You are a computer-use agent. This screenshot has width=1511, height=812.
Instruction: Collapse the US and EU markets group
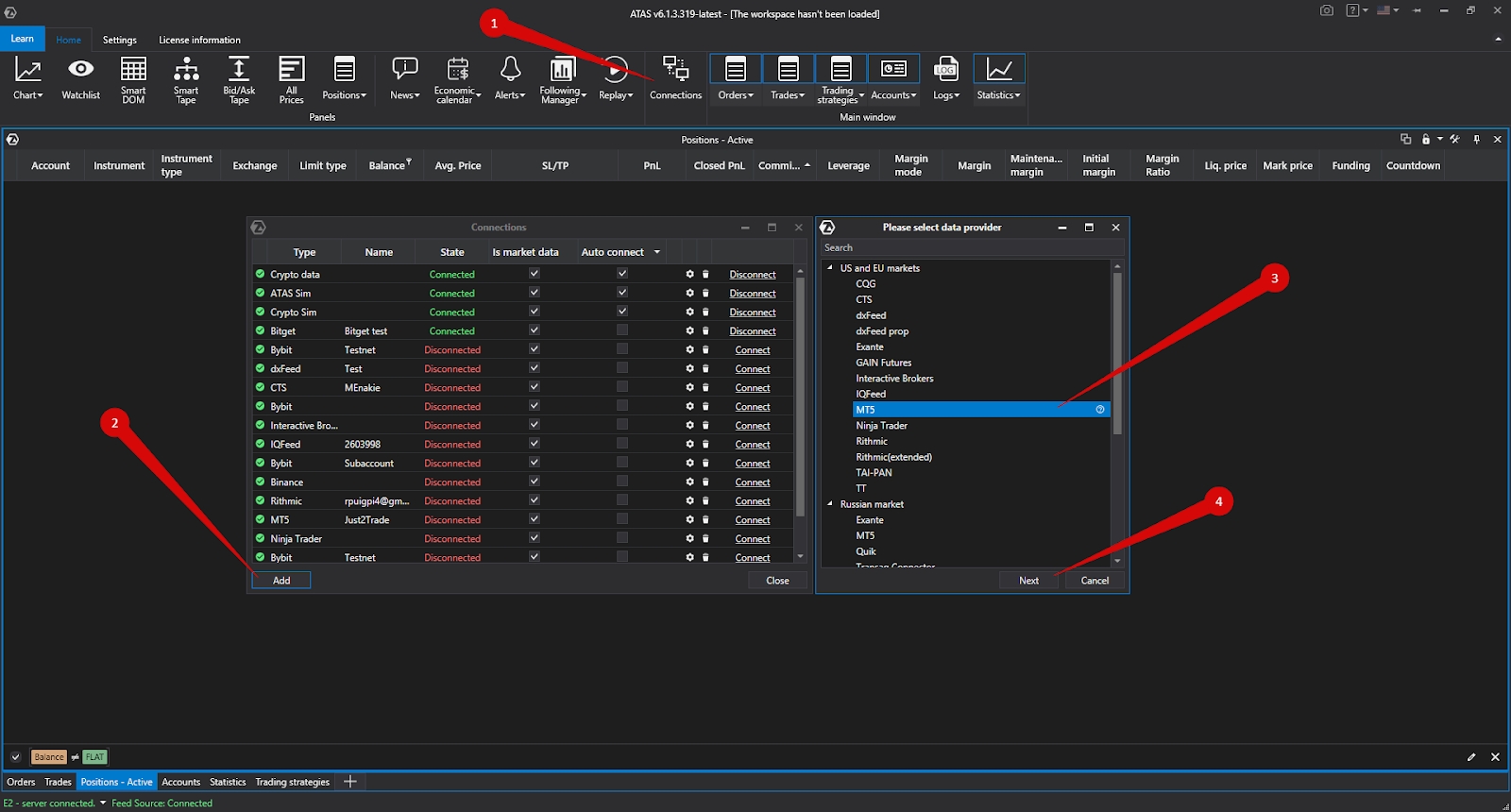(830, 268)
